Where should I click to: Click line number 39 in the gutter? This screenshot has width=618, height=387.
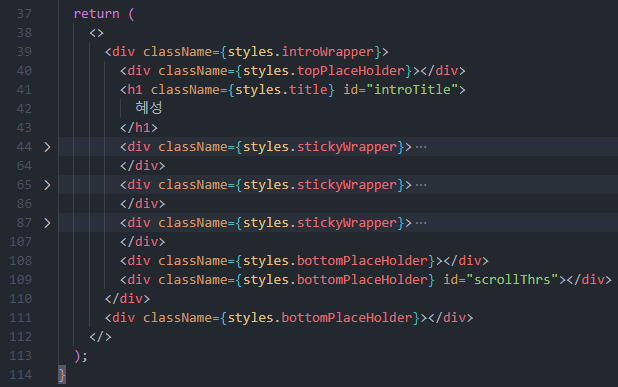tap(24, 52)
